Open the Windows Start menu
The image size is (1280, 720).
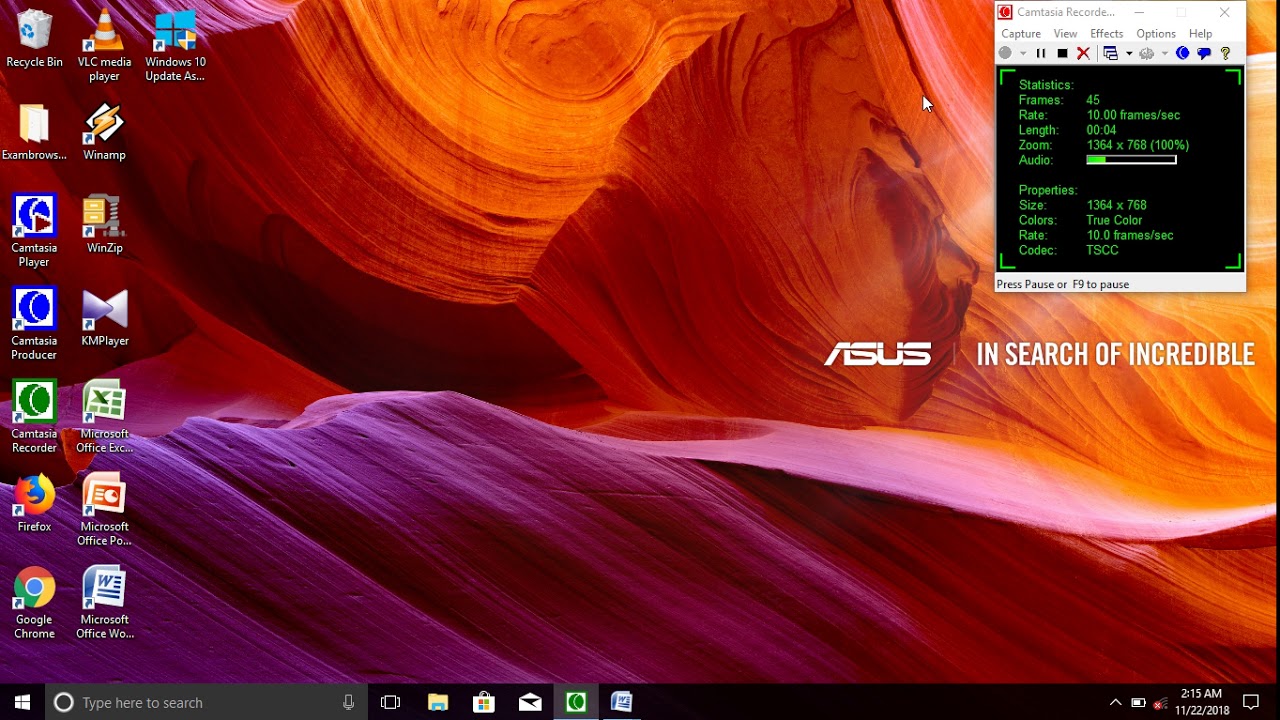(23, 702)
